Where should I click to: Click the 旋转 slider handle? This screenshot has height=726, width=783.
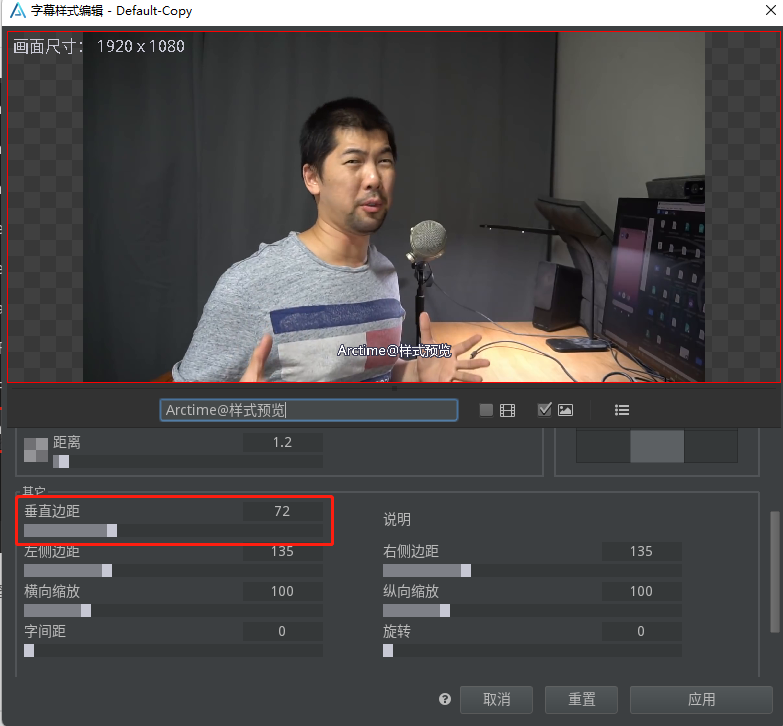pos(388,650)
